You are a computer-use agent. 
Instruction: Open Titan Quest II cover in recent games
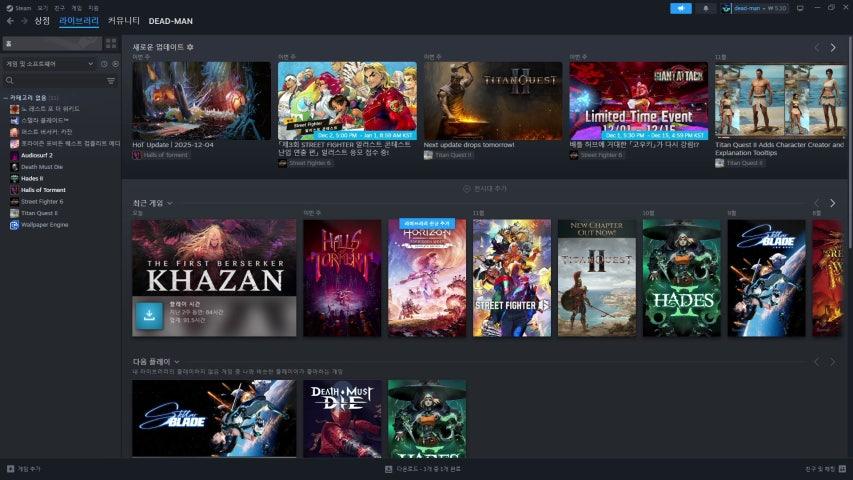pyautogui.click(x=597, y=278)
